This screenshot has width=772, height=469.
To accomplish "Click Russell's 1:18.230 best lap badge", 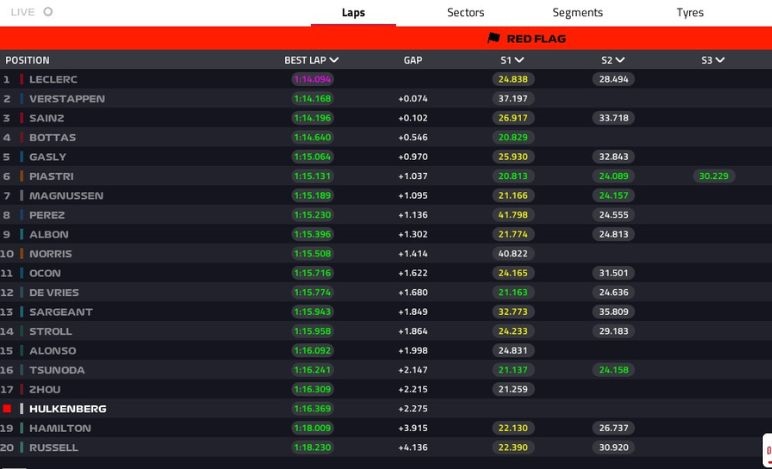I will tap(312, 448).
